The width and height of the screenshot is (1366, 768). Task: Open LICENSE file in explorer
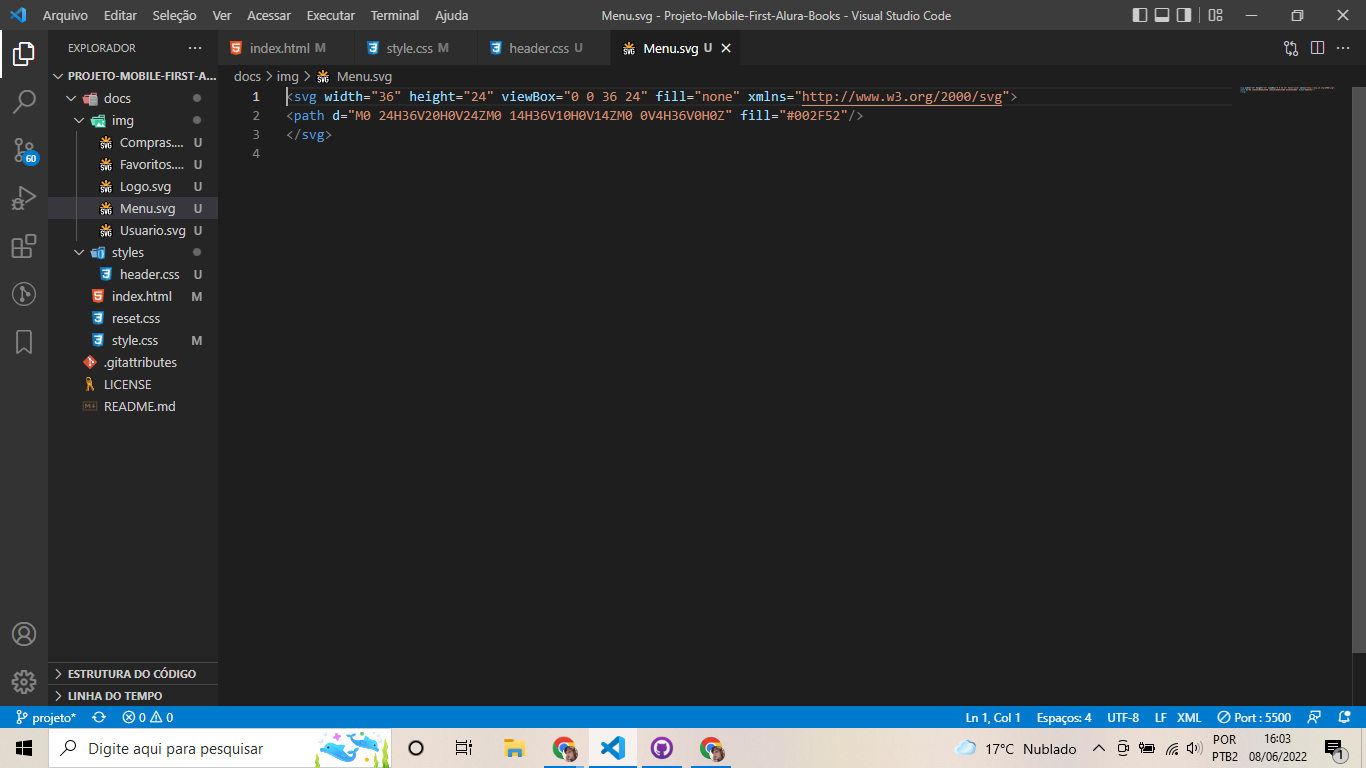pos(134,384)
